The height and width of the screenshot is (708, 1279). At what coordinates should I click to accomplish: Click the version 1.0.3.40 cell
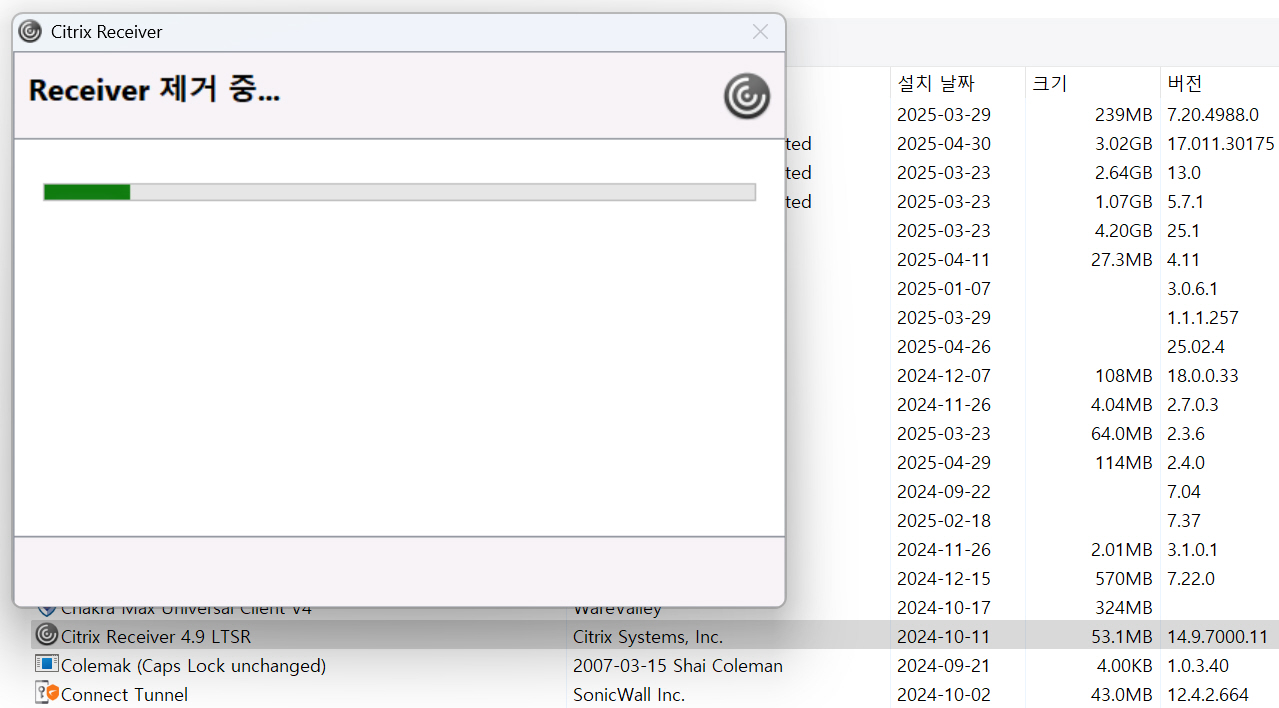[x=1197, y=665]
